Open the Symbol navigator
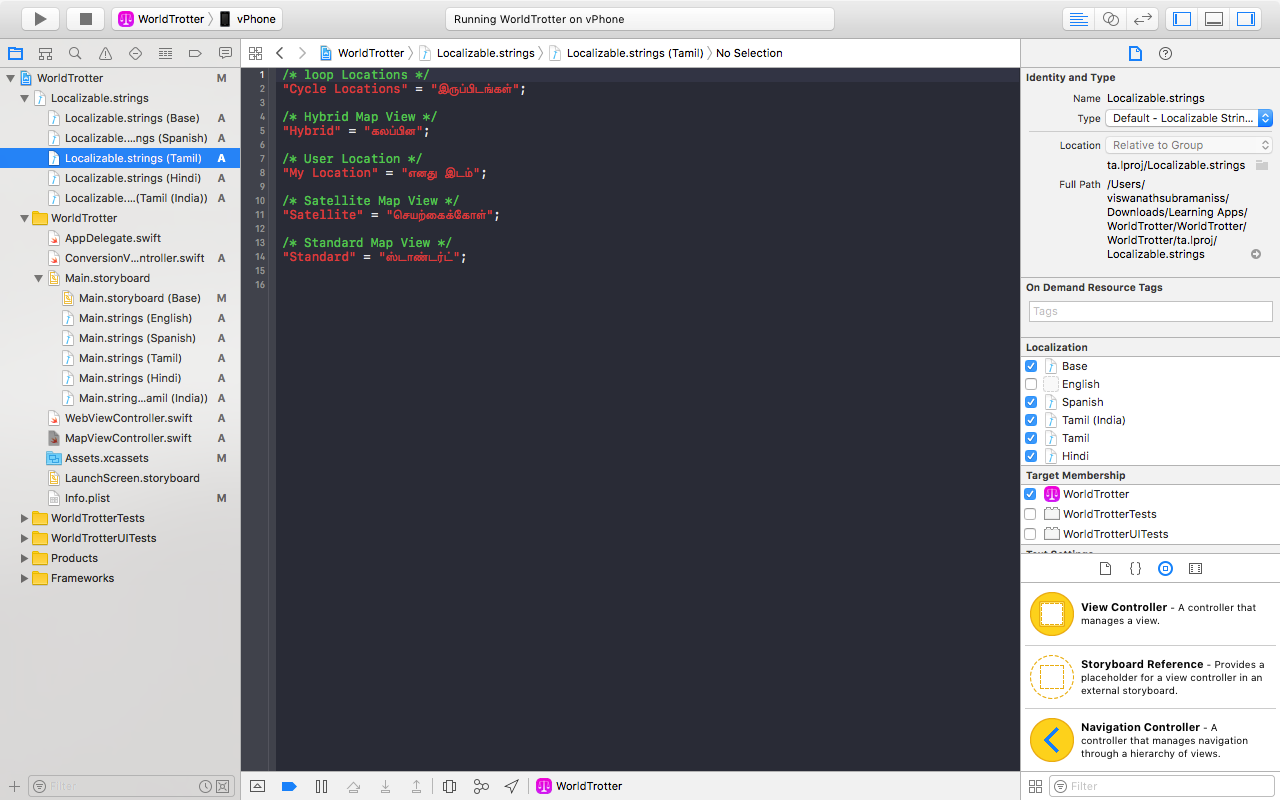 [x=45, y=53]
